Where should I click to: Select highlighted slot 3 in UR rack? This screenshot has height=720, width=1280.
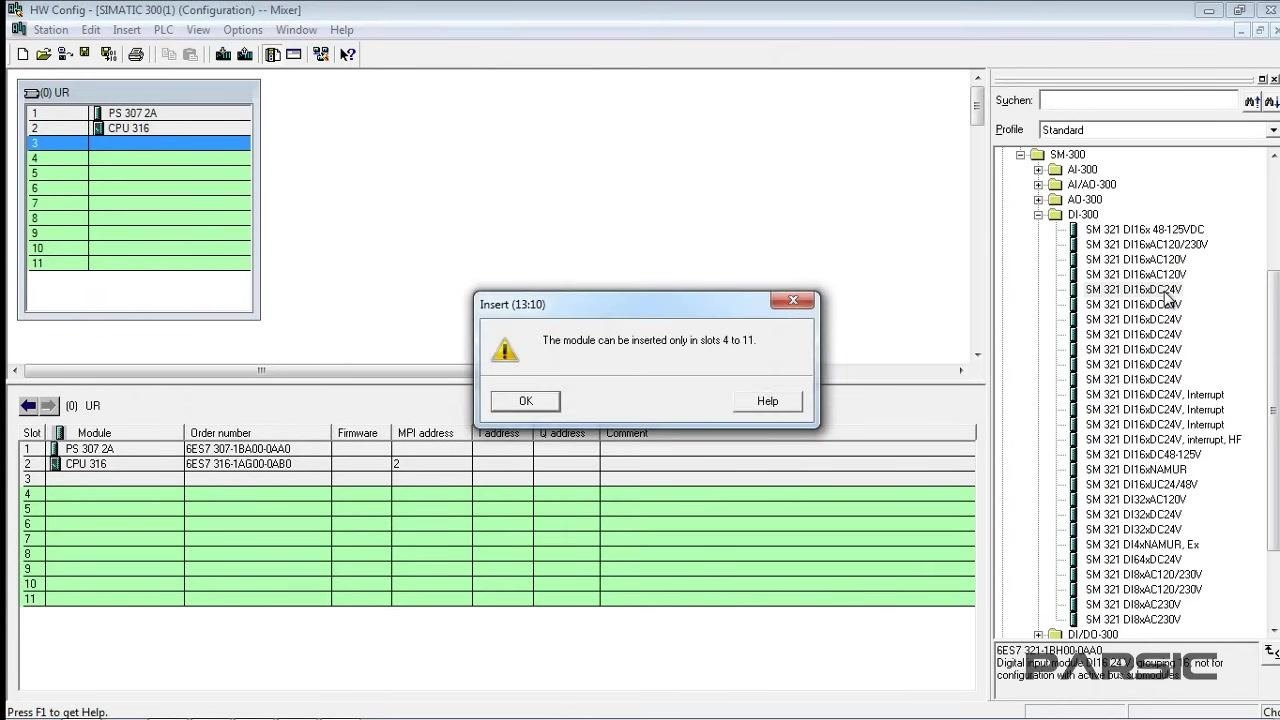(139, 143)
